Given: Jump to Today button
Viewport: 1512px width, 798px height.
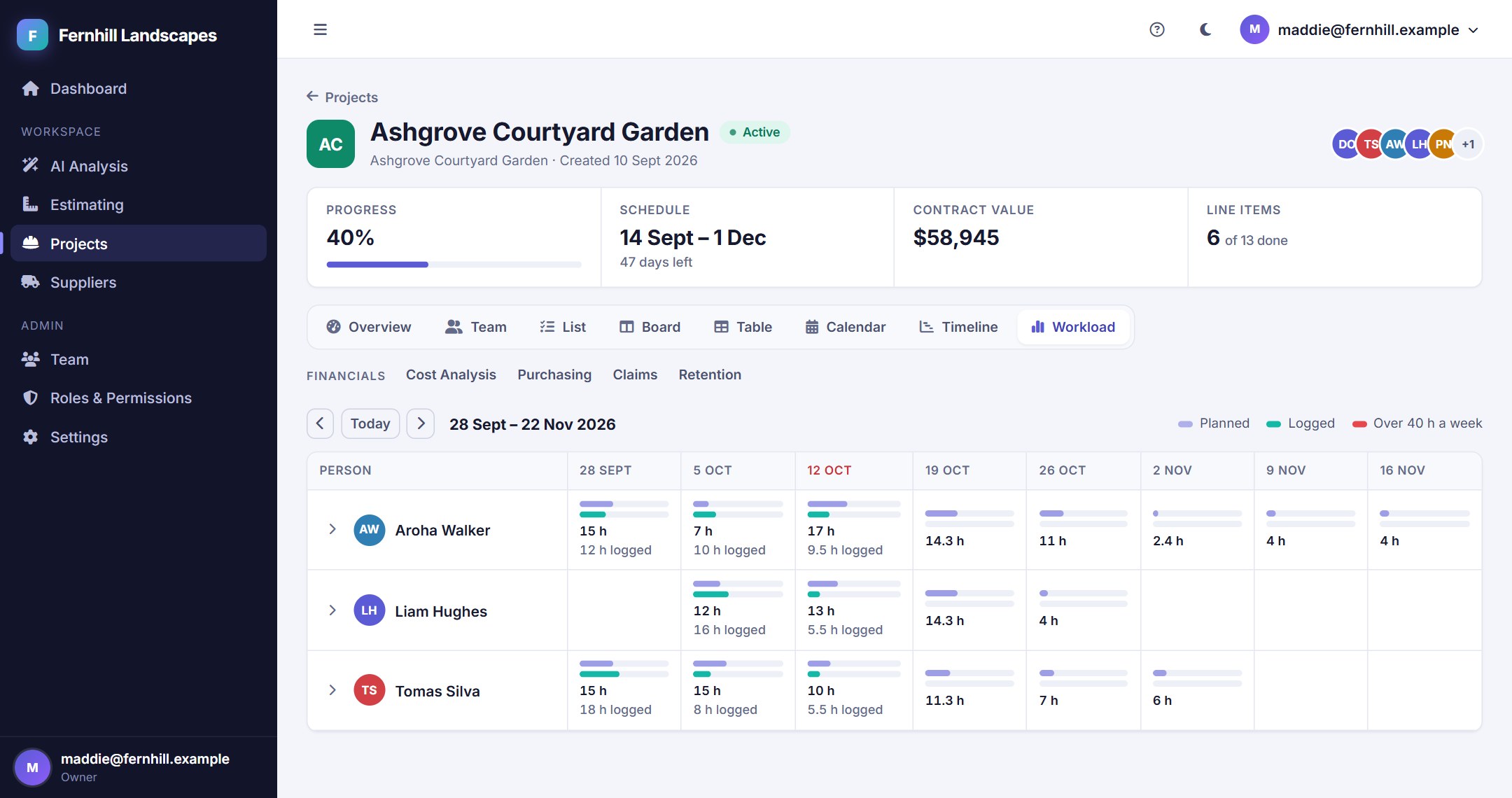Looking at the screenshot, I should click(370, 423).
